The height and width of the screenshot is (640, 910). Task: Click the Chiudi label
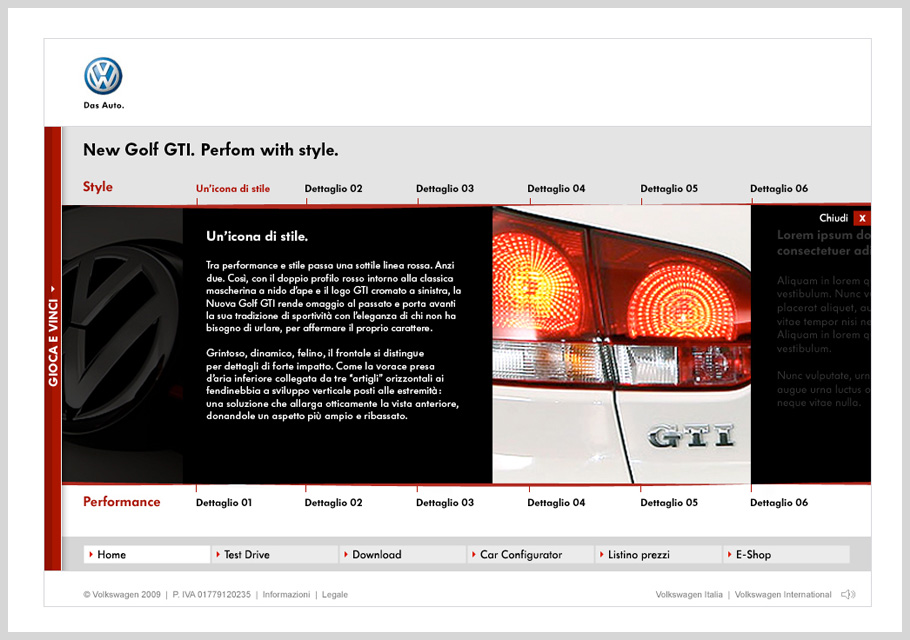(x=833, y=218)
